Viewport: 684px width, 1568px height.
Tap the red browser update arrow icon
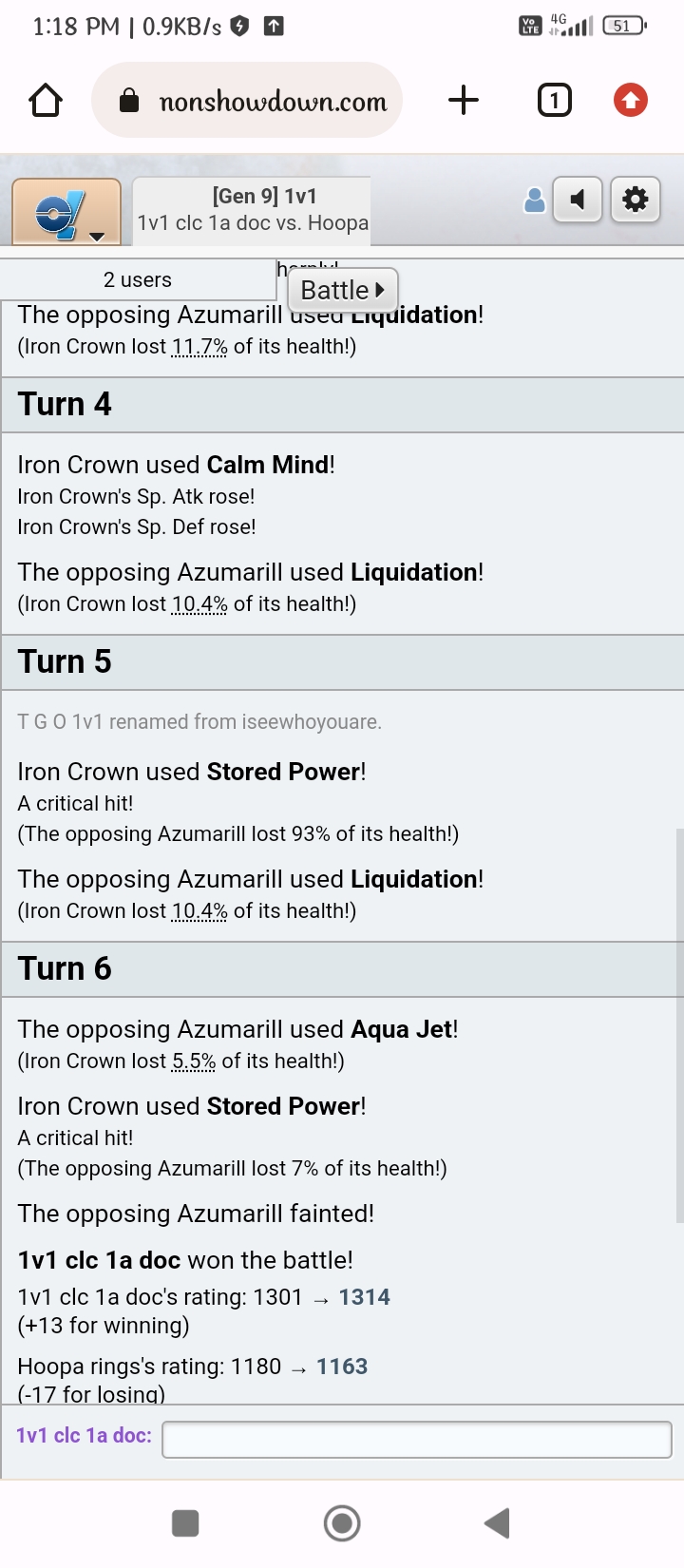[630, 101]
